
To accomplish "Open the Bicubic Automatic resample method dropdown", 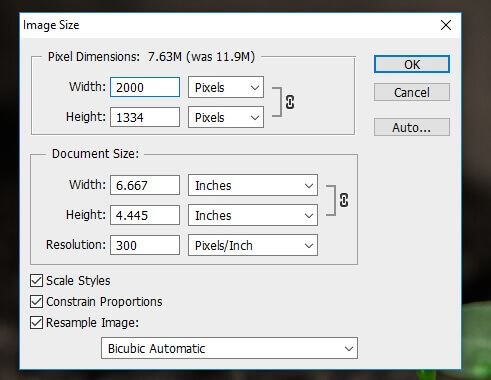I will [x=229, y=348].
